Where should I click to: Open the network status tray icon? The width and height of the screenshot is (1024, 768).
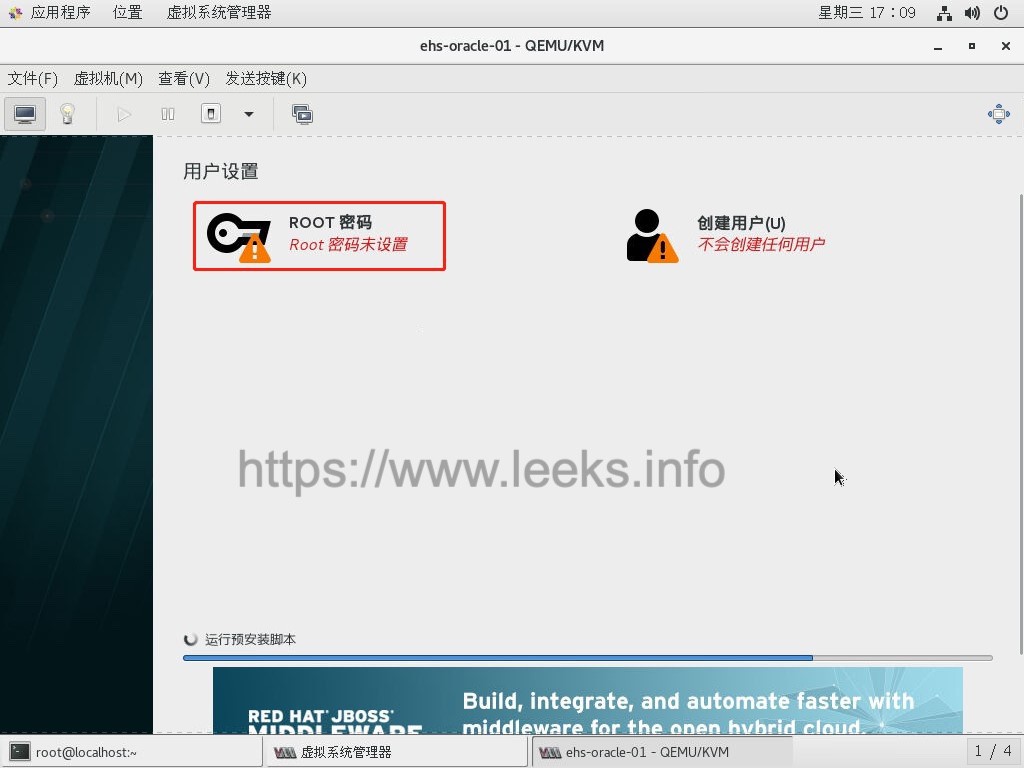coord(944,12)
